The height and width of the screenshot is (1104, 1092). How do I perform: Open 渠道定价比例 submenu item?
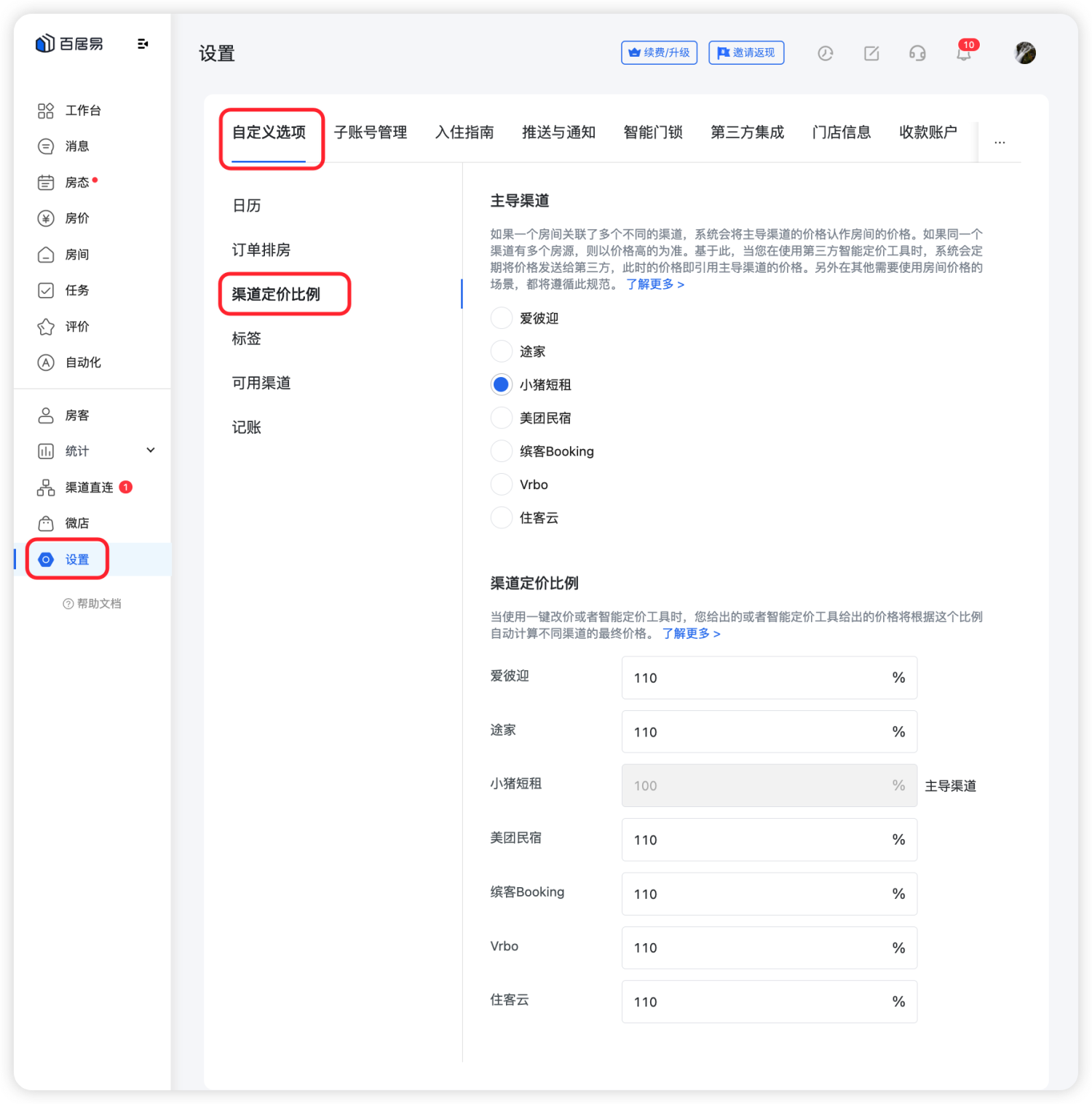[276, 295]
